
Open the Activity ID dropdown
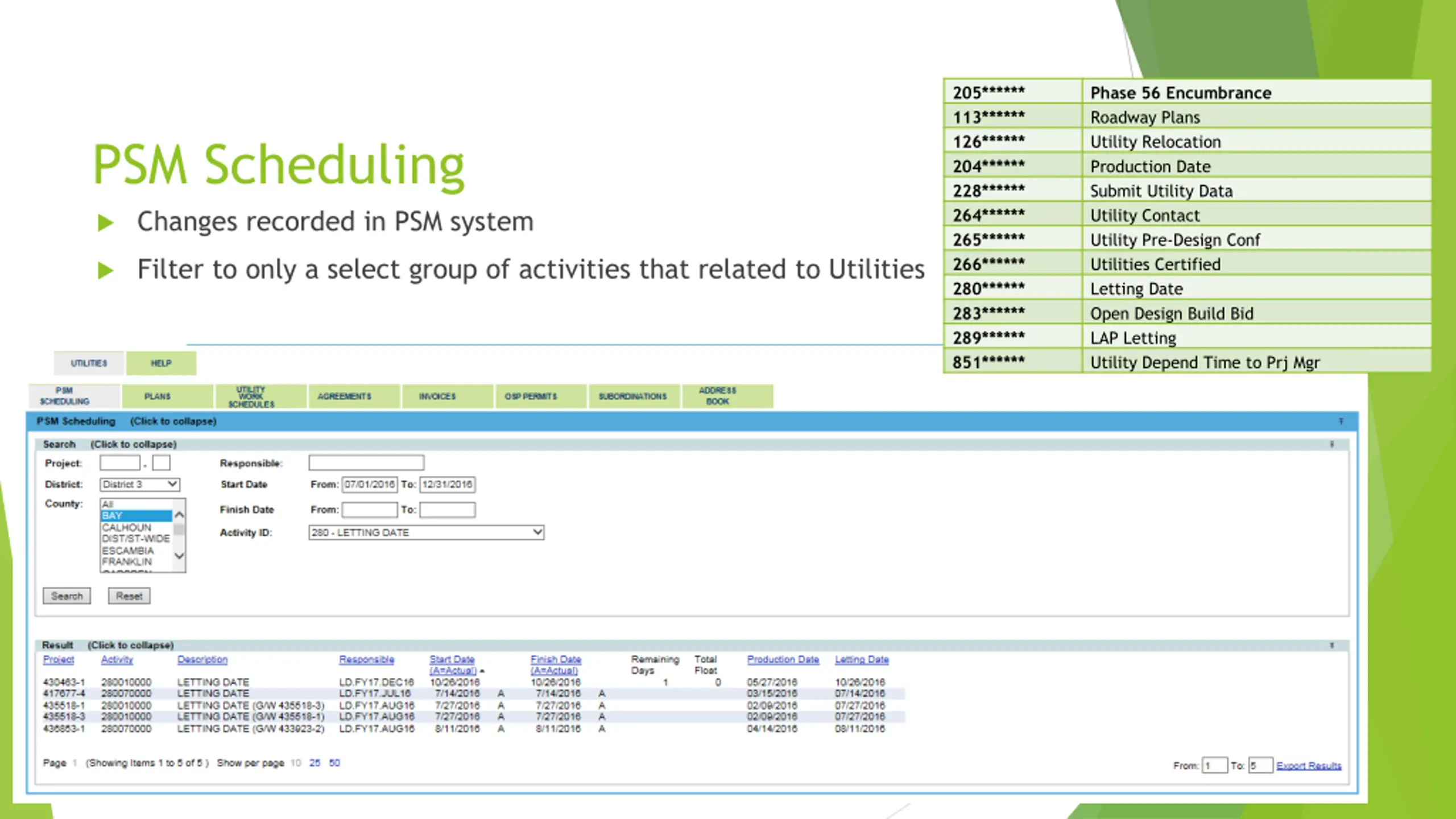click(426, 532)
